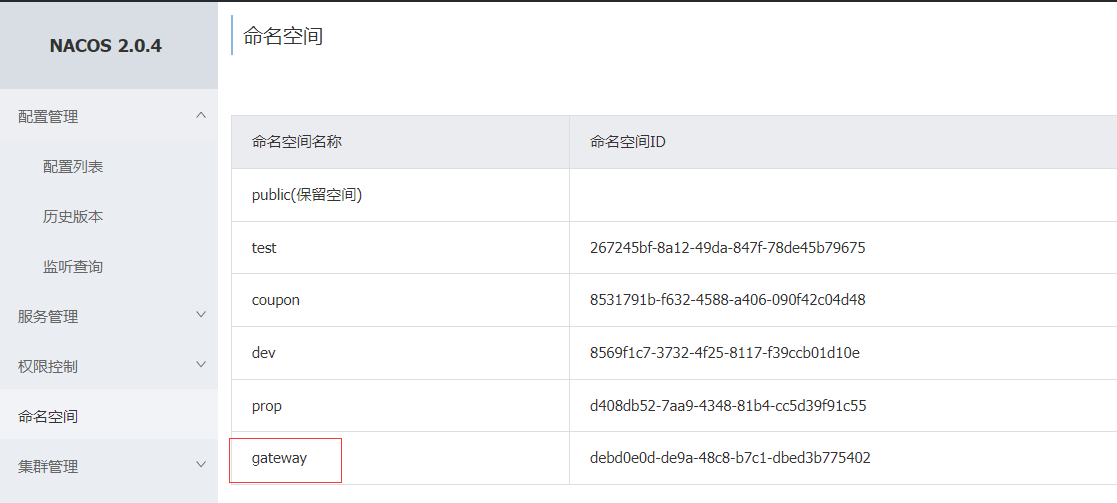This screenshot has width=1117, height=503.
Task: Click the dev namespace ID value
Action: [x=725, y=353]
